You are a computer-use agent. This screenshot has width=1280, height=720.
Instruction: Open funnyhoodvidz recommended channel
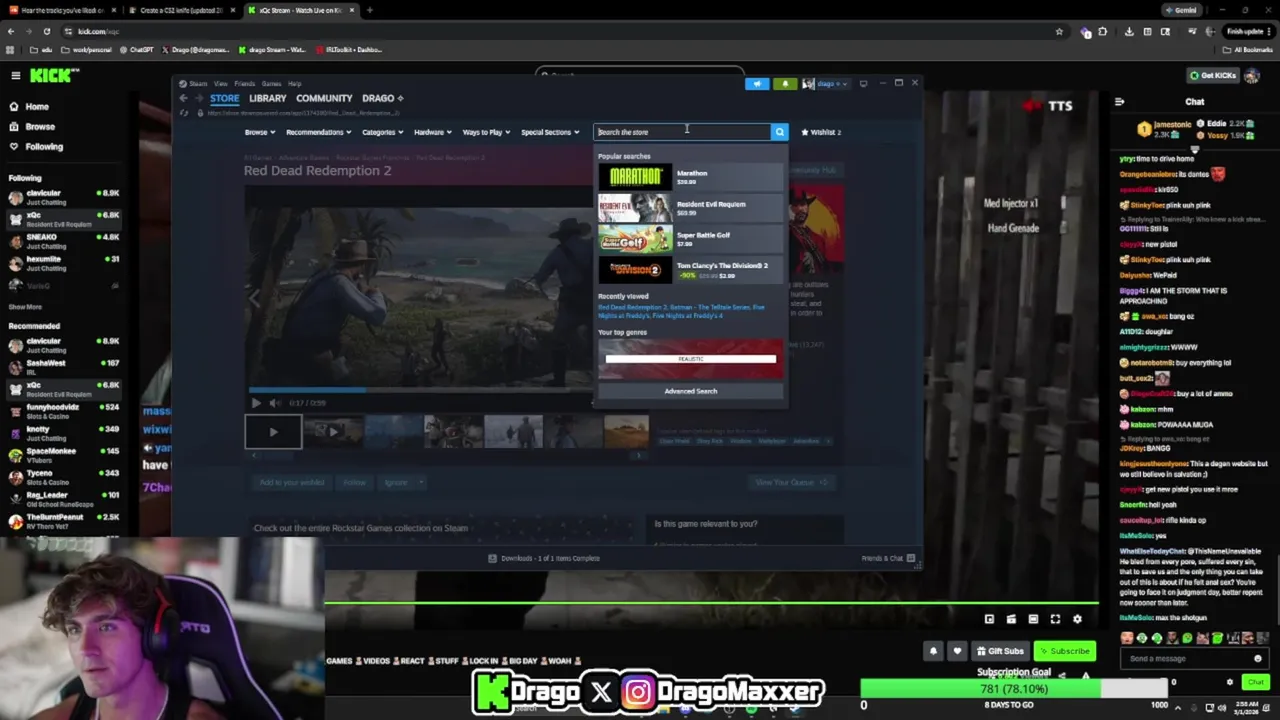tap(62, 411)
